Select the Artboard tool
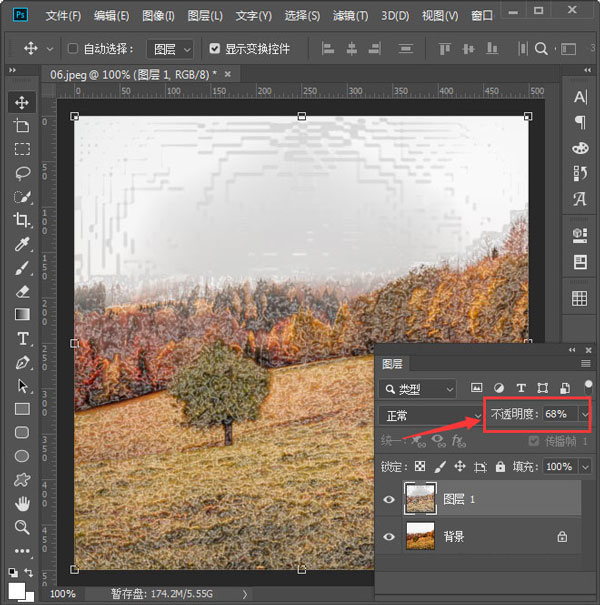The width and height of the screenshot is (600, 605). (x=22, y=125)
